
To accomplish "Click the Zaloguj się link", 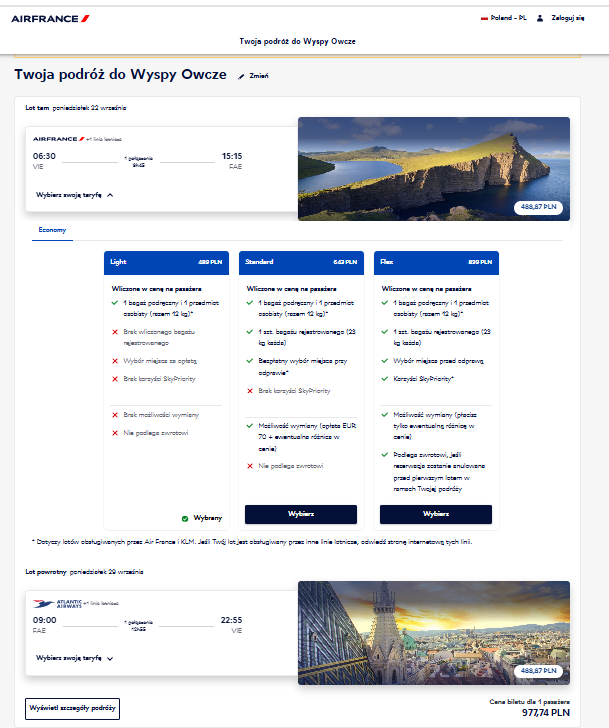I will 568,18.
